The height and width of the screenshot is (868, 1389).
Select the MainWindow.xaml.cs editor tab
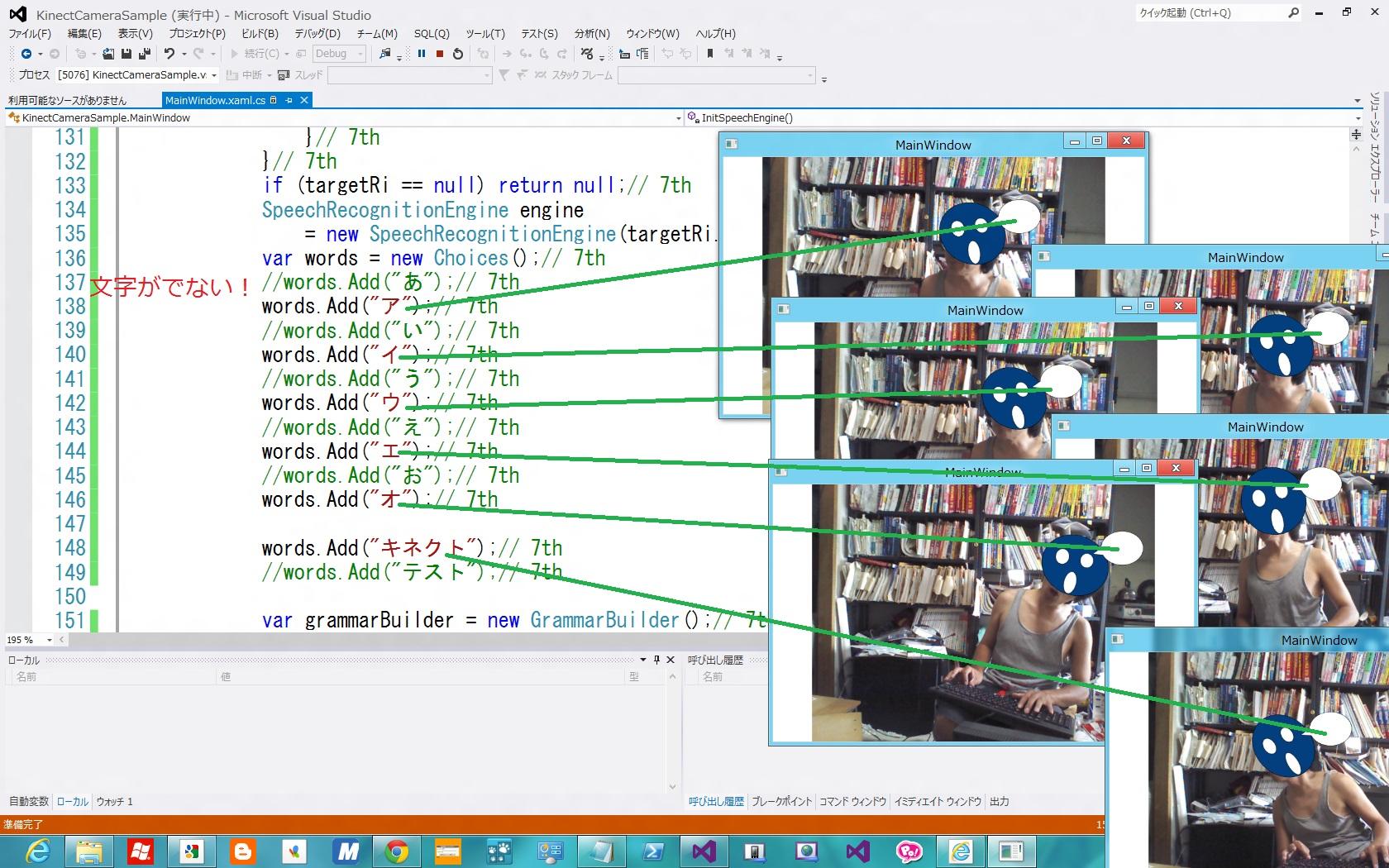click(x=215, y=100)
